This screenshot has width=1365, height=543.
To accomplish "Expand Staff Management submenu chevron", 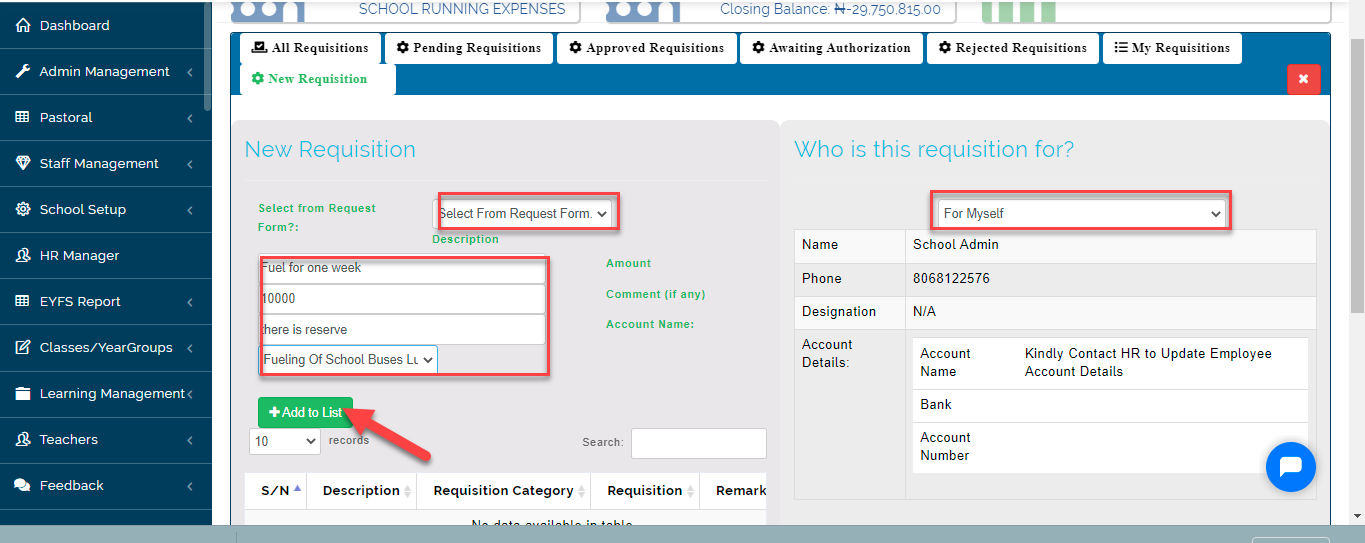I will coord(190,164).
